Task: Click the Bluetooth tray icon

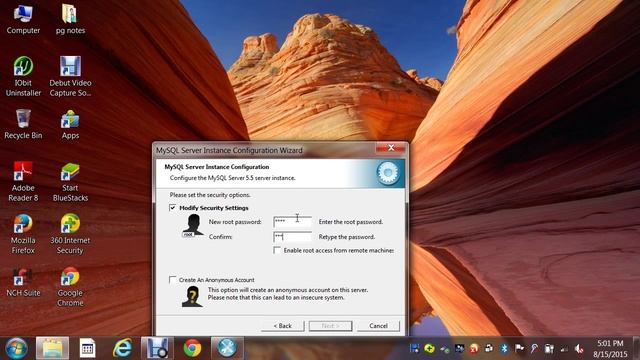Action: 504,348
